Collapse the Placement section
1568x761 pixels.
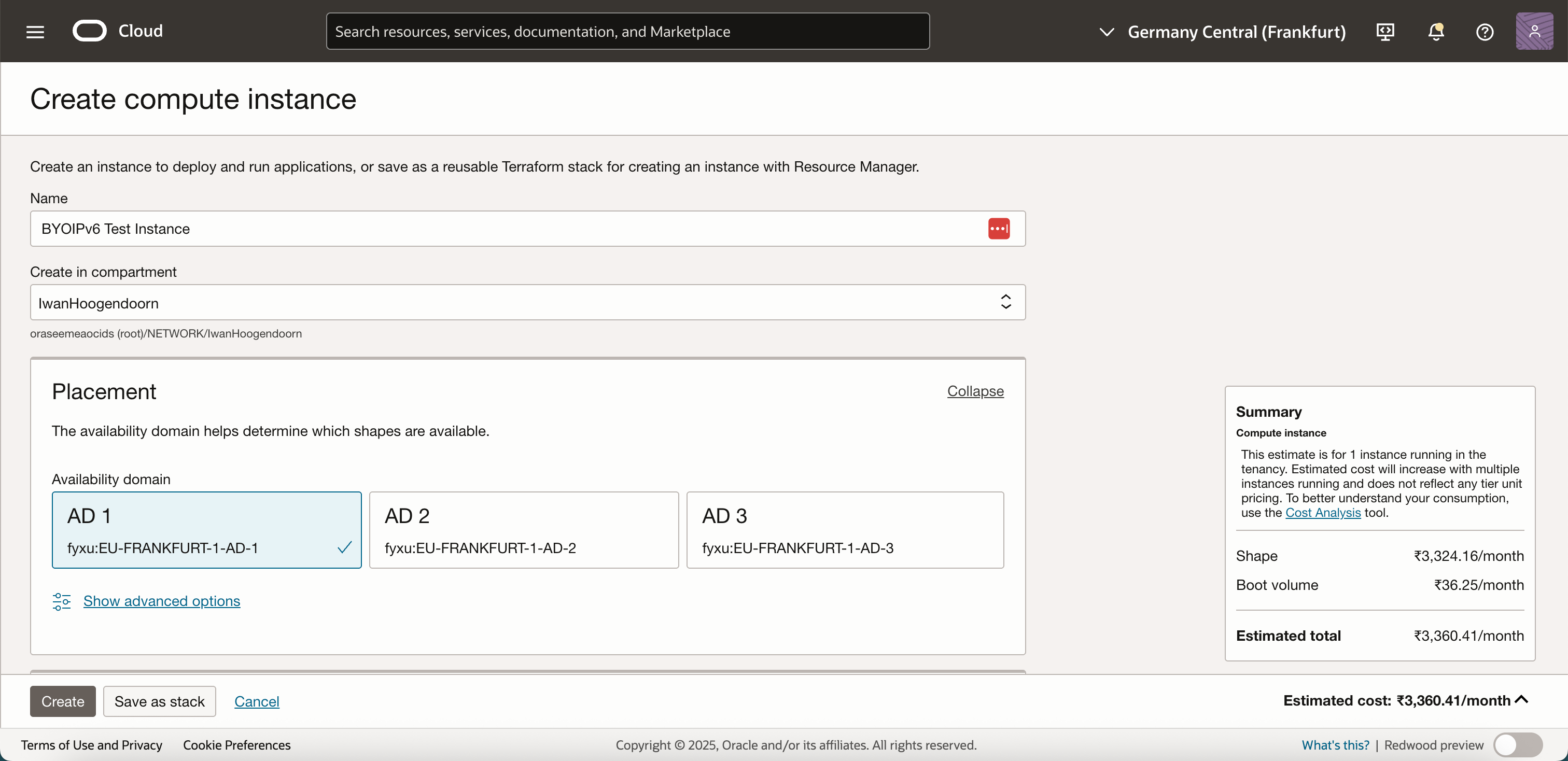click(974, 391)
